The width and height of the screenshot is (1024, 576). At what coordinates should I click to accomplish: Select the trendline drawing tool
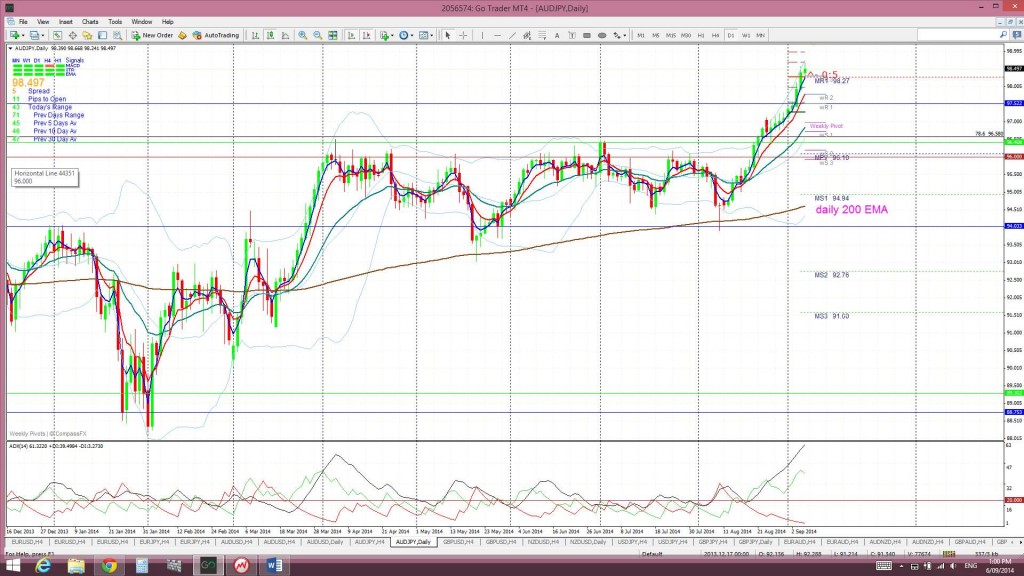click(x=511, y=35)
